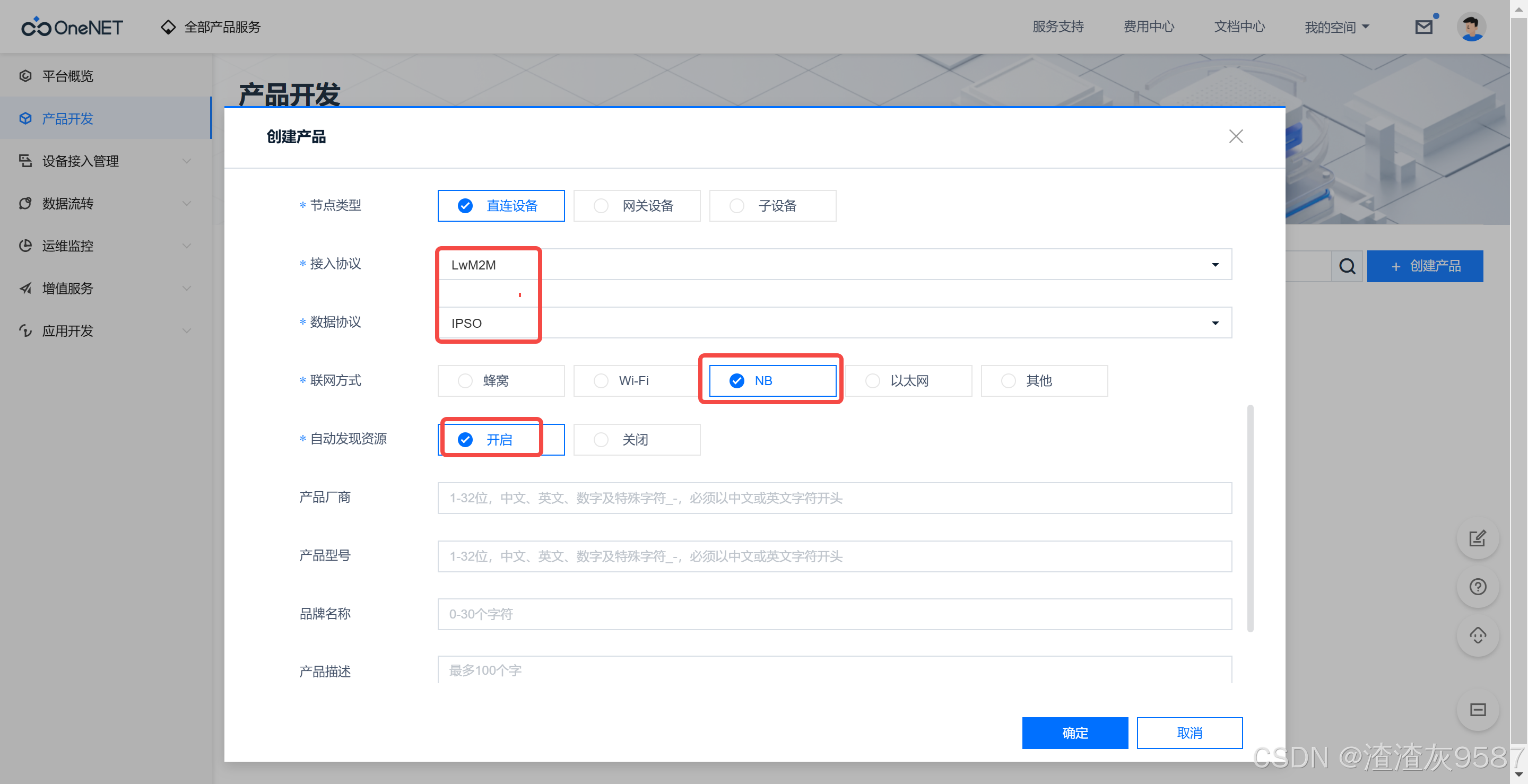Click the customer service headset icon
This screenshot has width=1528, height=784.
pos(1477,635)
